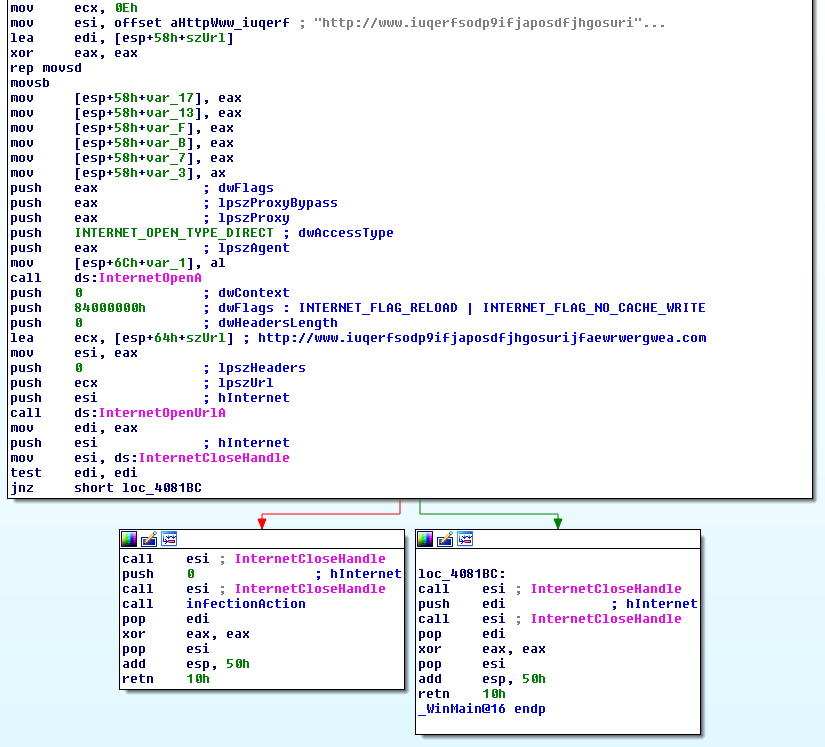Click the node color icon in infectionAction block
825x747 pixels.
(129, 539)
